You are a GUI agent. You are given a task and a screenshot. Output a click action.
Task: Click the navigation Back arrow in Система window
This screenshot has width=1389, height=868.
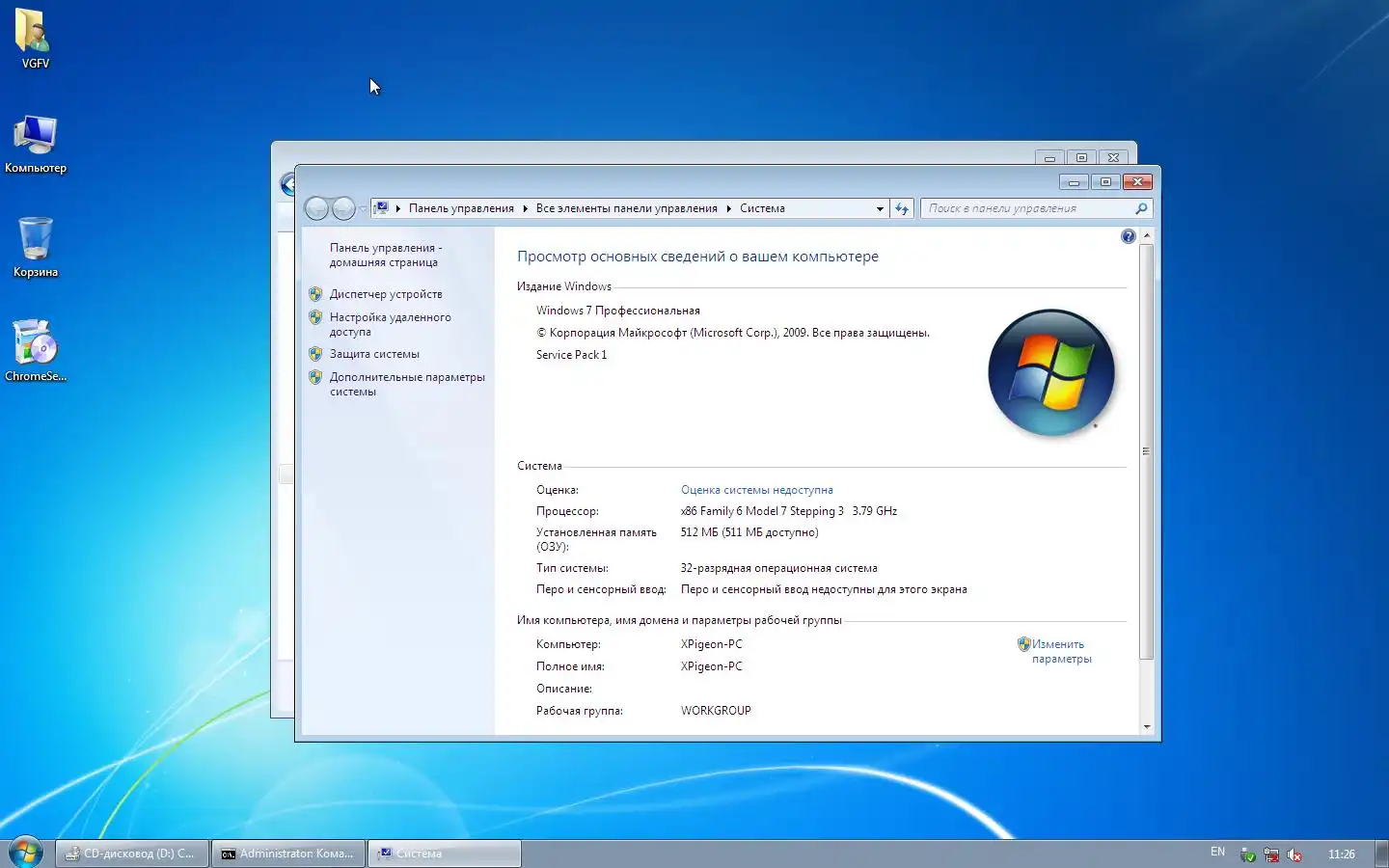pyautogui.click(x=316, y=208)
